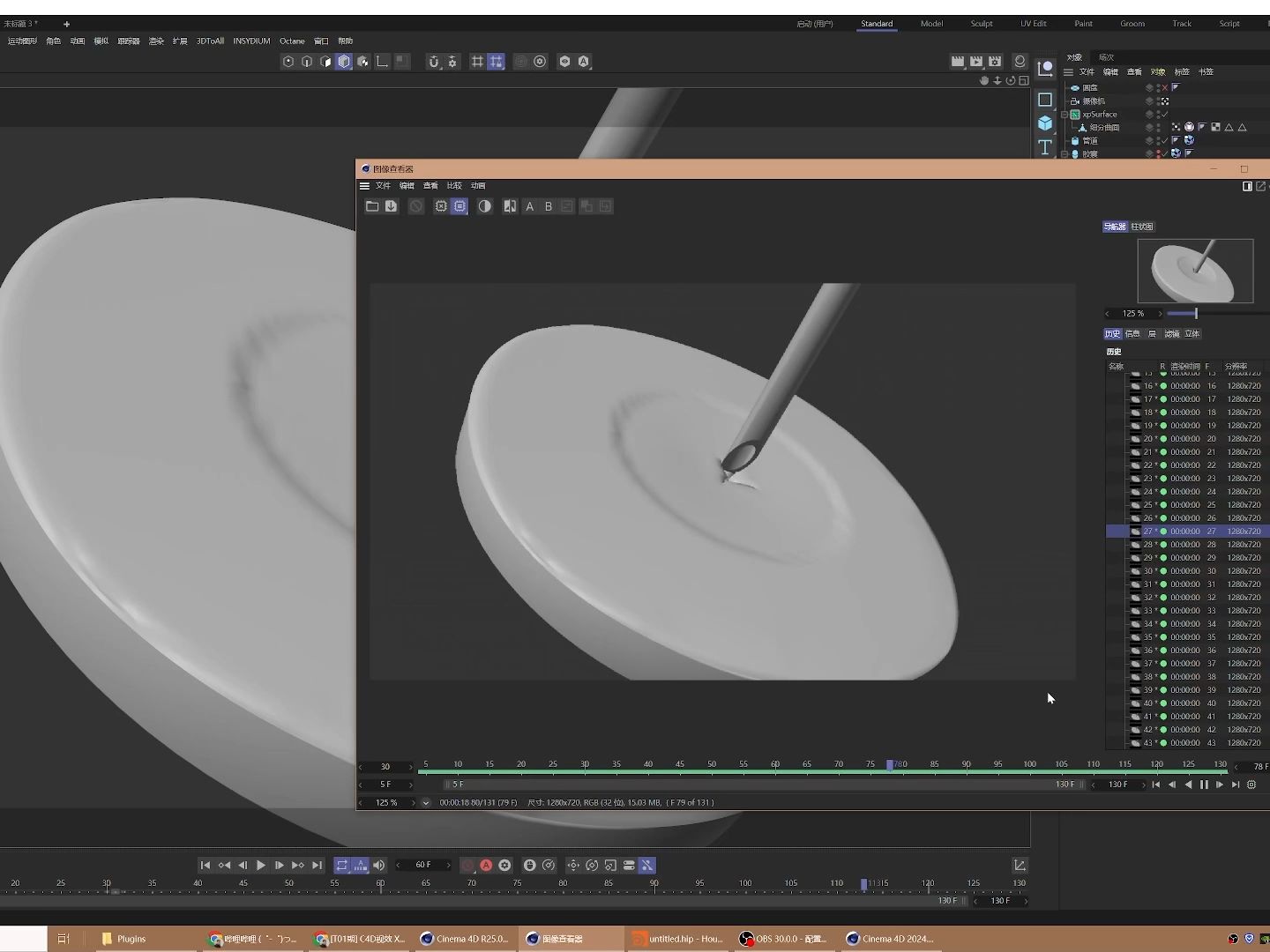The image size is (1270, 952).
Task: Pause playback in Picture Viewer
Action: 1204,785
